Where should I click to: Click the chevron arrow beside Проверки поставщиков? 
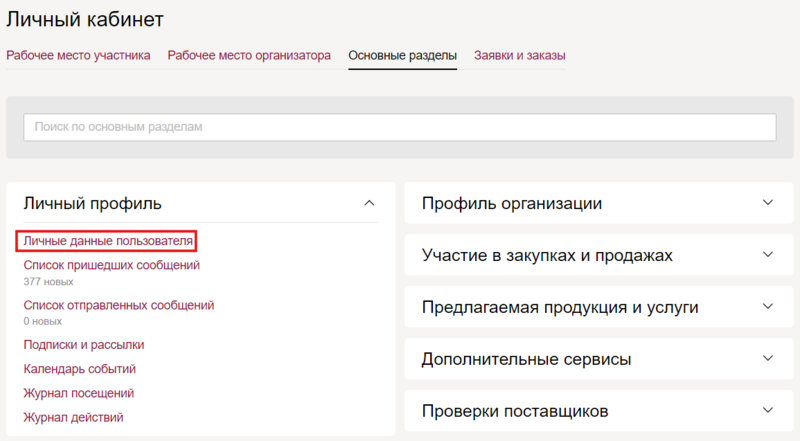[x=768, y=410]
